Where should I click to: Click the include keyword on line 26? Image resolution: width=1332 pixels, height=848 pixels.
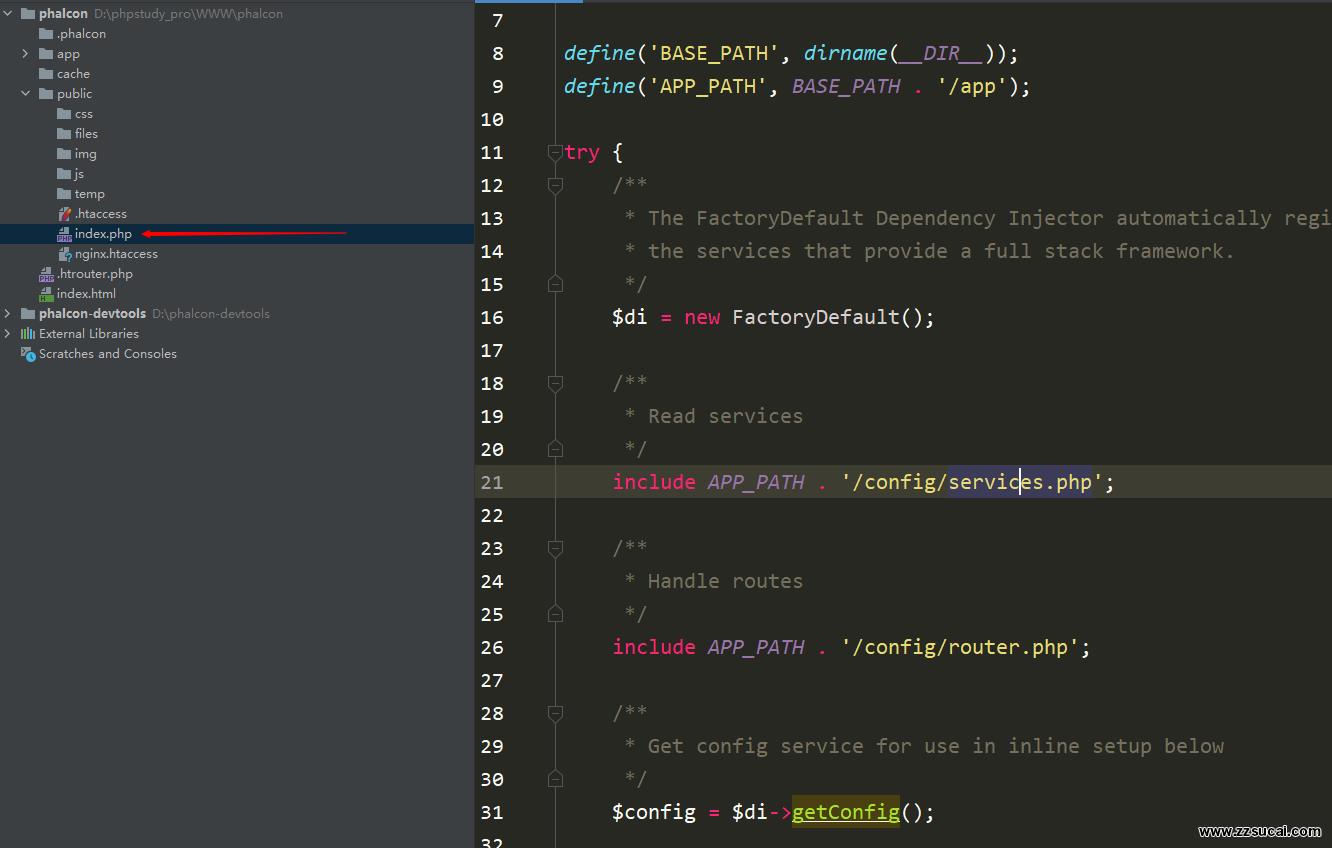pyautogui.click(x=654, y=647)
